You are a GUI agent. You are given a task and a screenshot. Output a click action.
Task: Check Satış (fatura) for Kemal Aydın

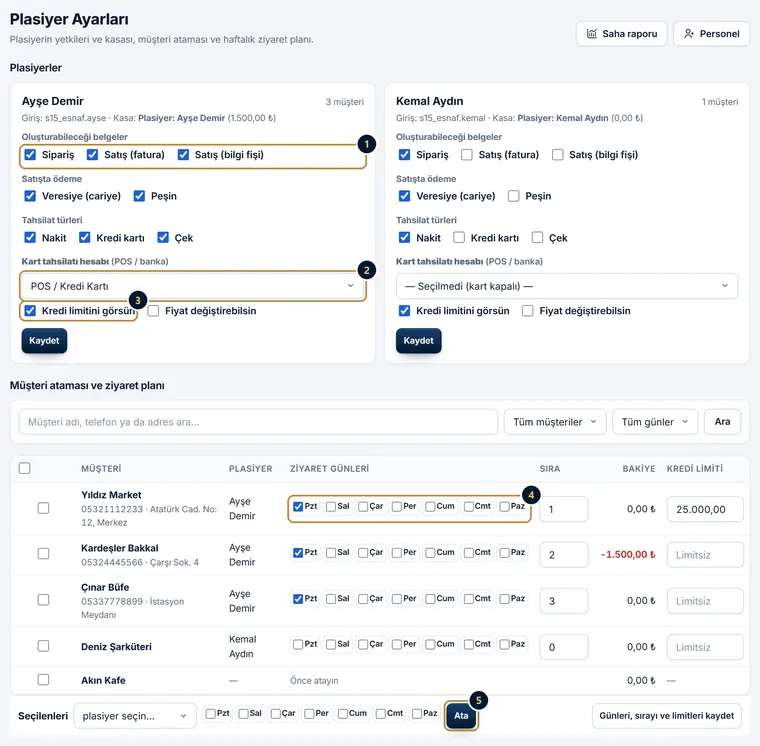point(467,155)
